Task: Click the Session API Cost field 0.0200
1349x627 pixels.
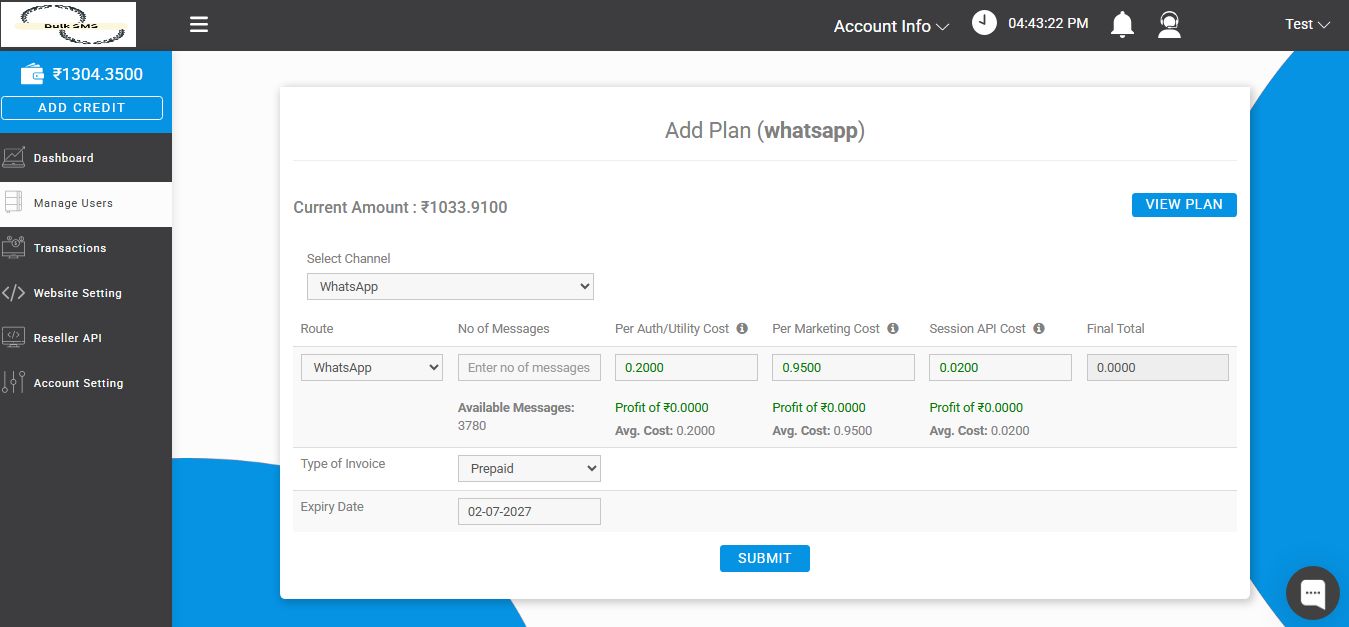Action: pos(1000,367)
